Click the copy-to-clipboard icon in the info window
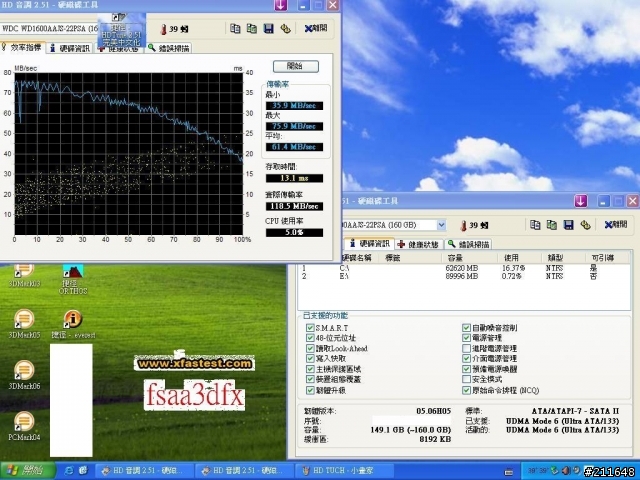 (x=535, y=225)
